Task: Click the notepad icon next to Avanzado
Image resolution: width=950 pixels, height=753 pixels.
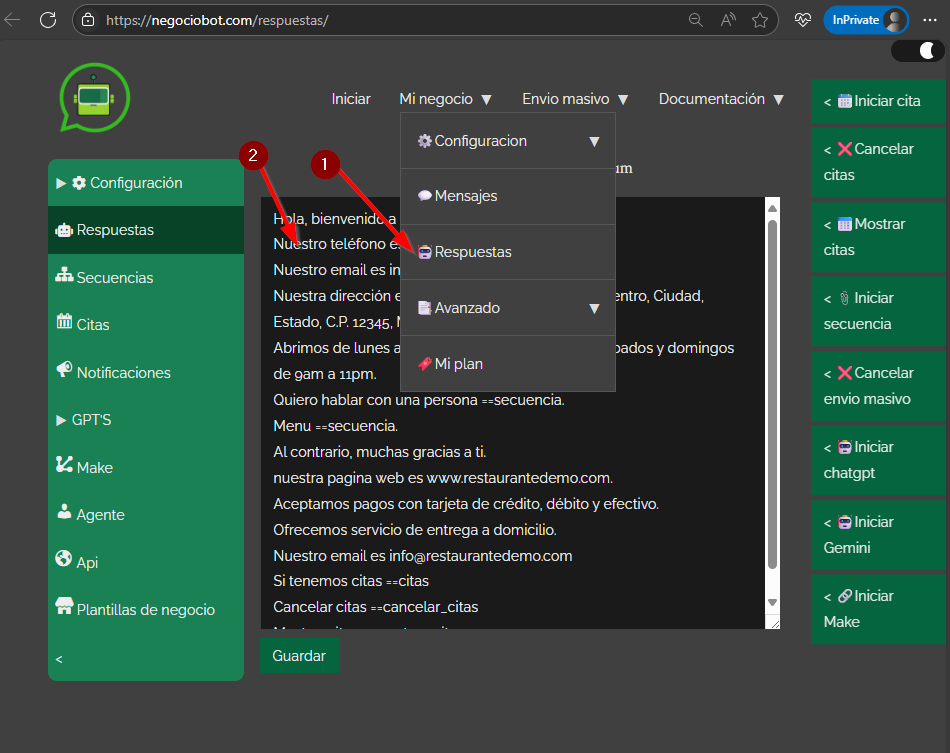Action: [425, 308]
